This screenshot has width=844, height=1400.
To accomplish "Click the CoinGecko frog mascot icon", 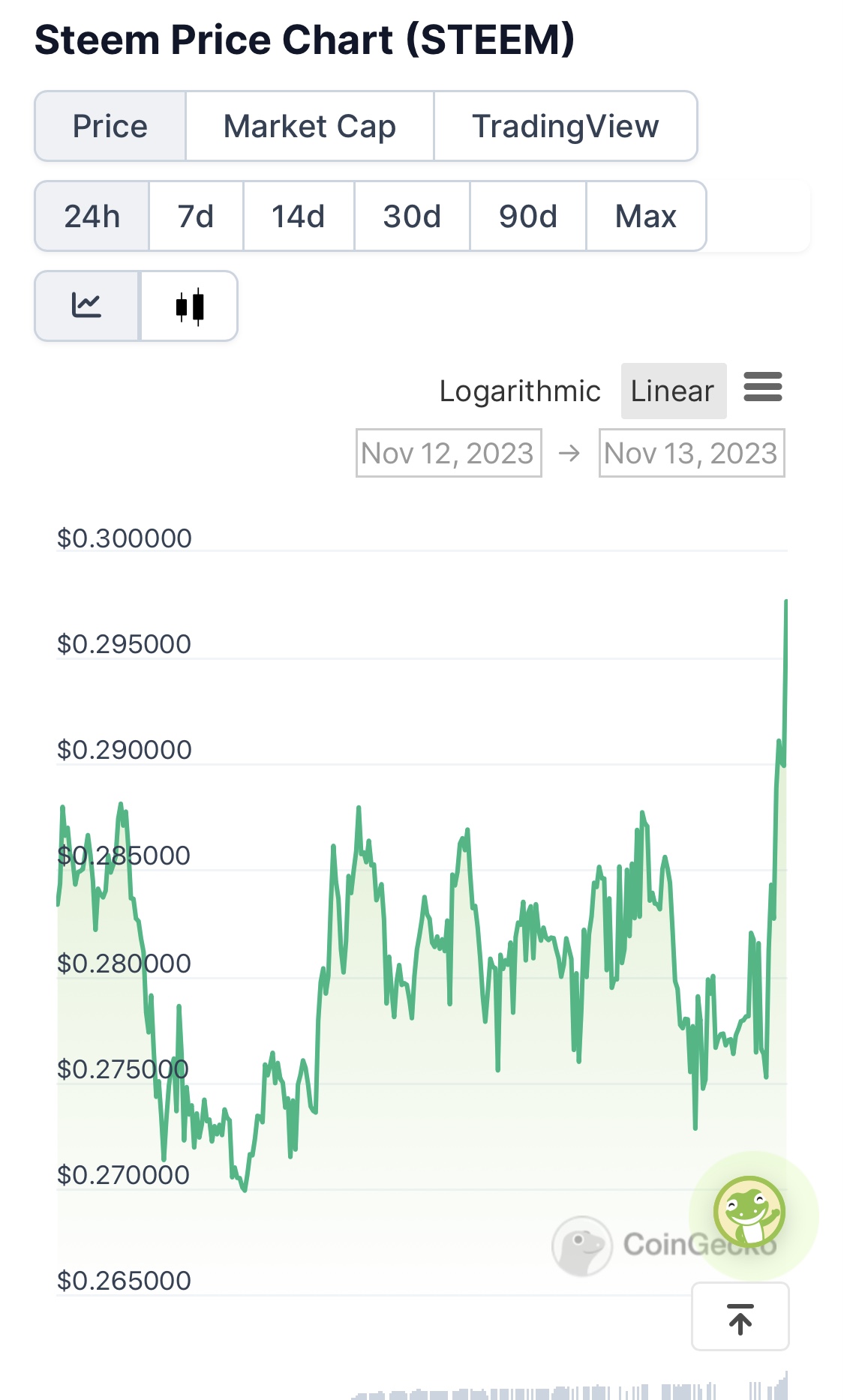I will pyautogui.click(x=749, y=1212).
